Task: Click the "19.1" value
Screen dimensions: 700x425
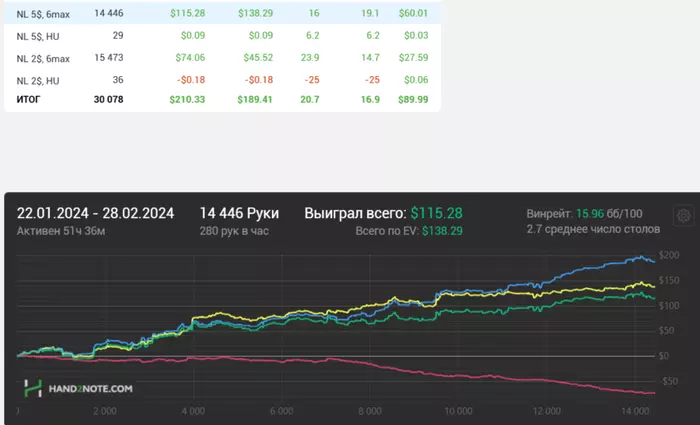Action: point(370,13)
